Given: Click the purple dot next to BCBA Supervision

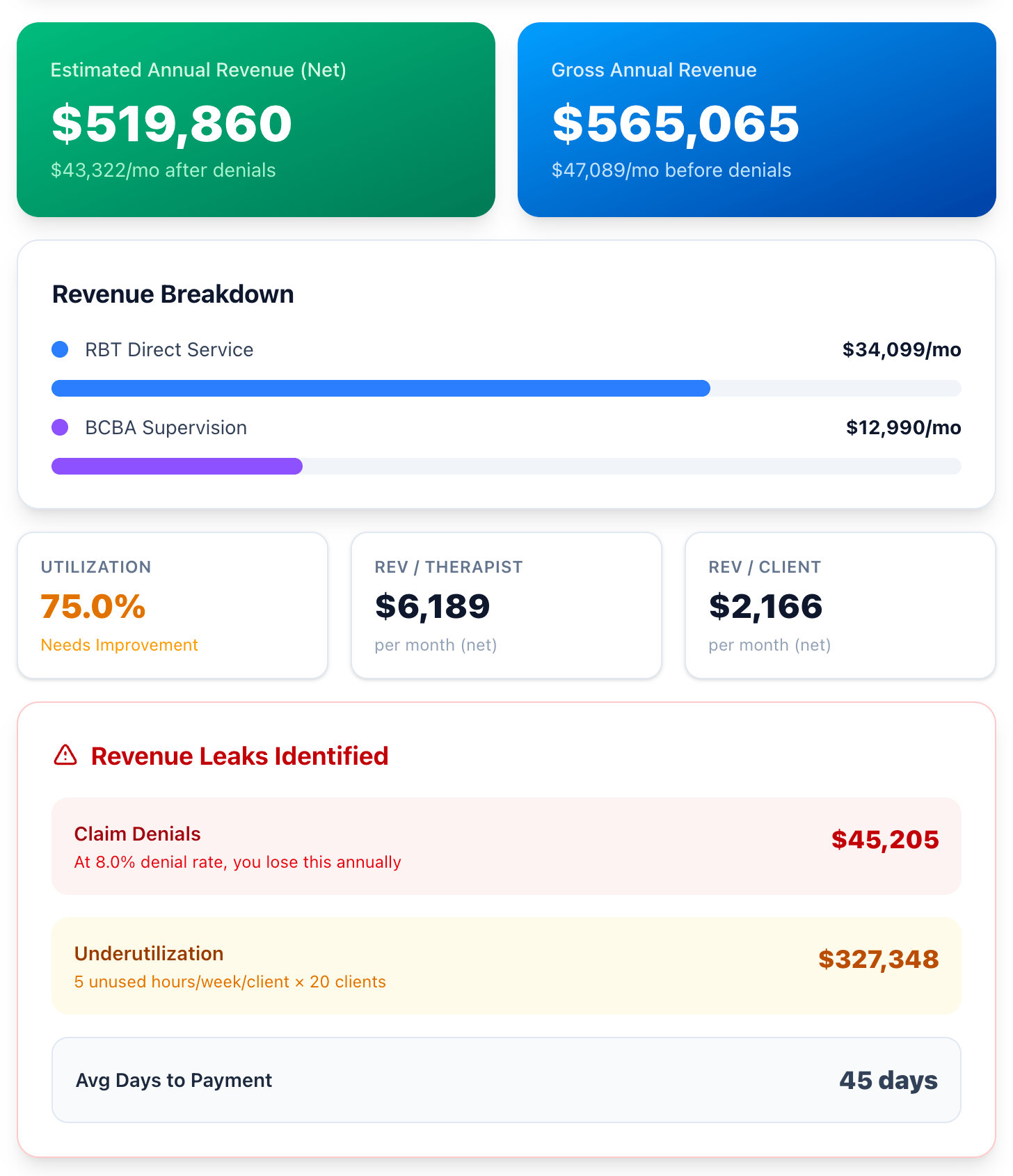Looking at the screenshot, I should [60, 427].
